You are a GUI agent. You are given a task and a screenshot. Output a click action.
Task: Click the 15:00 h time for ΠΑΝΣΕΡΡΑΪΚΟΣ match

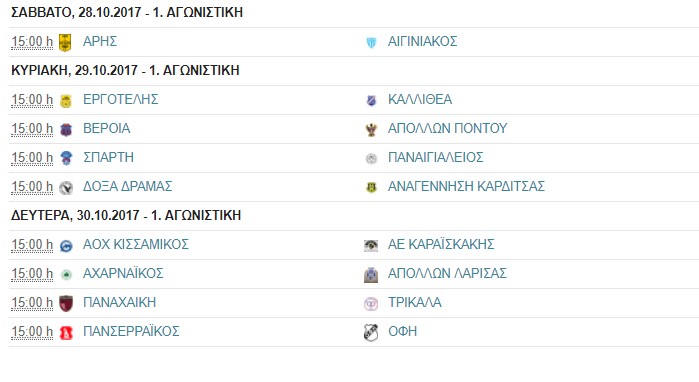32,332
